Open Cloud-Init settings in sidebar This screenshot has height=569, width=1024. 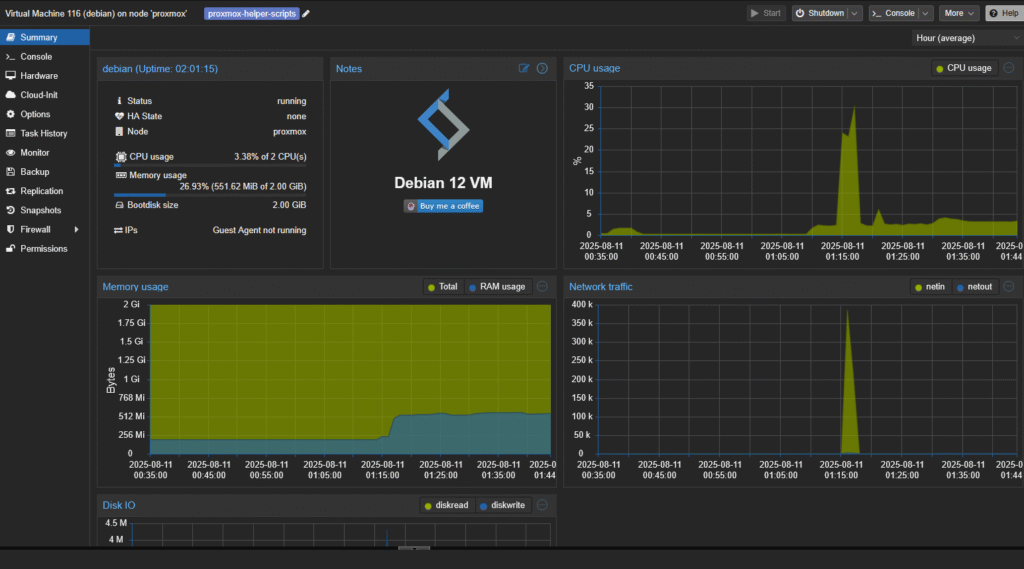(x=39, y=95)
